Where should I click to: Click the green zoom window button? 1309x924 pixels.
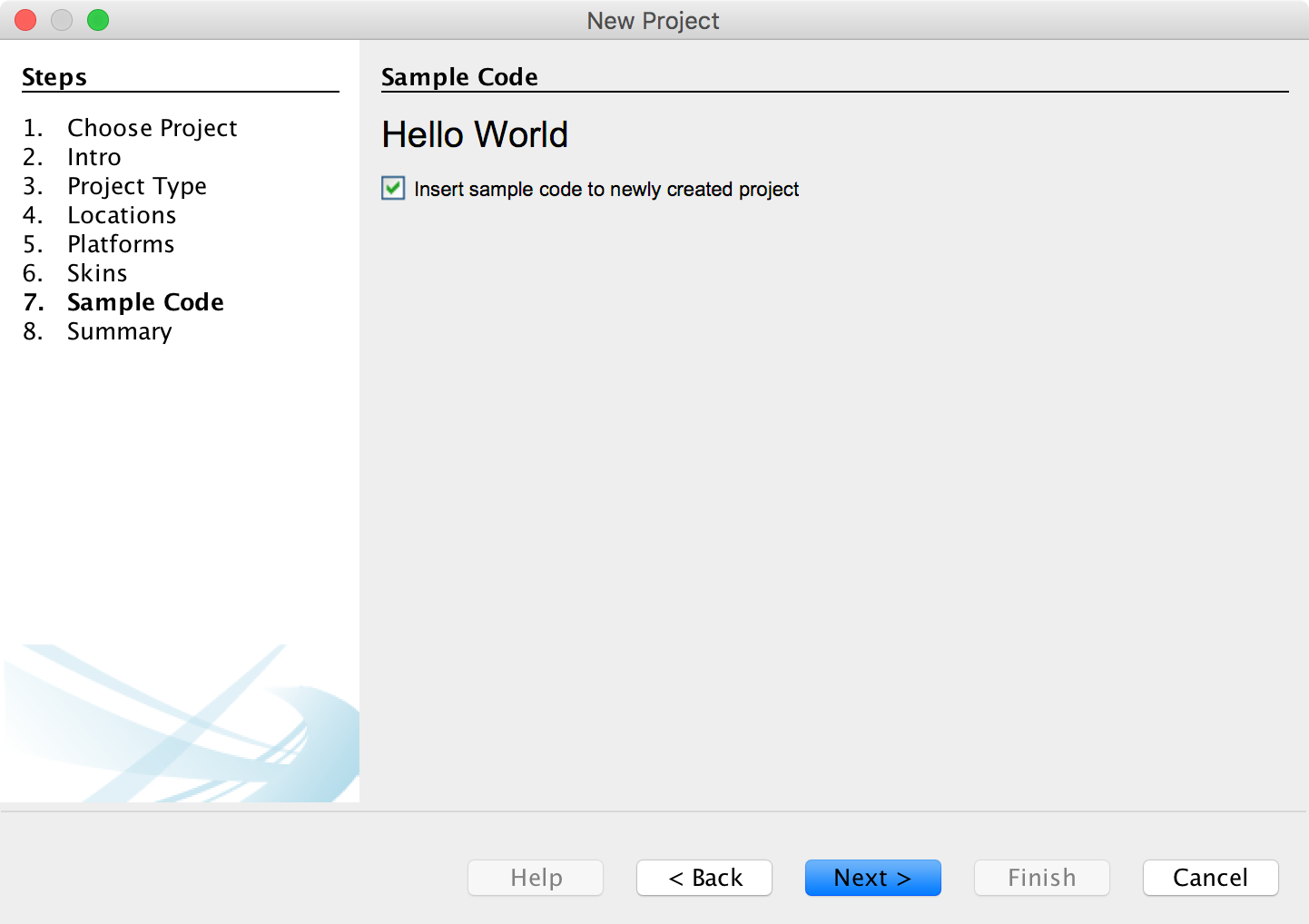point(98,20)
